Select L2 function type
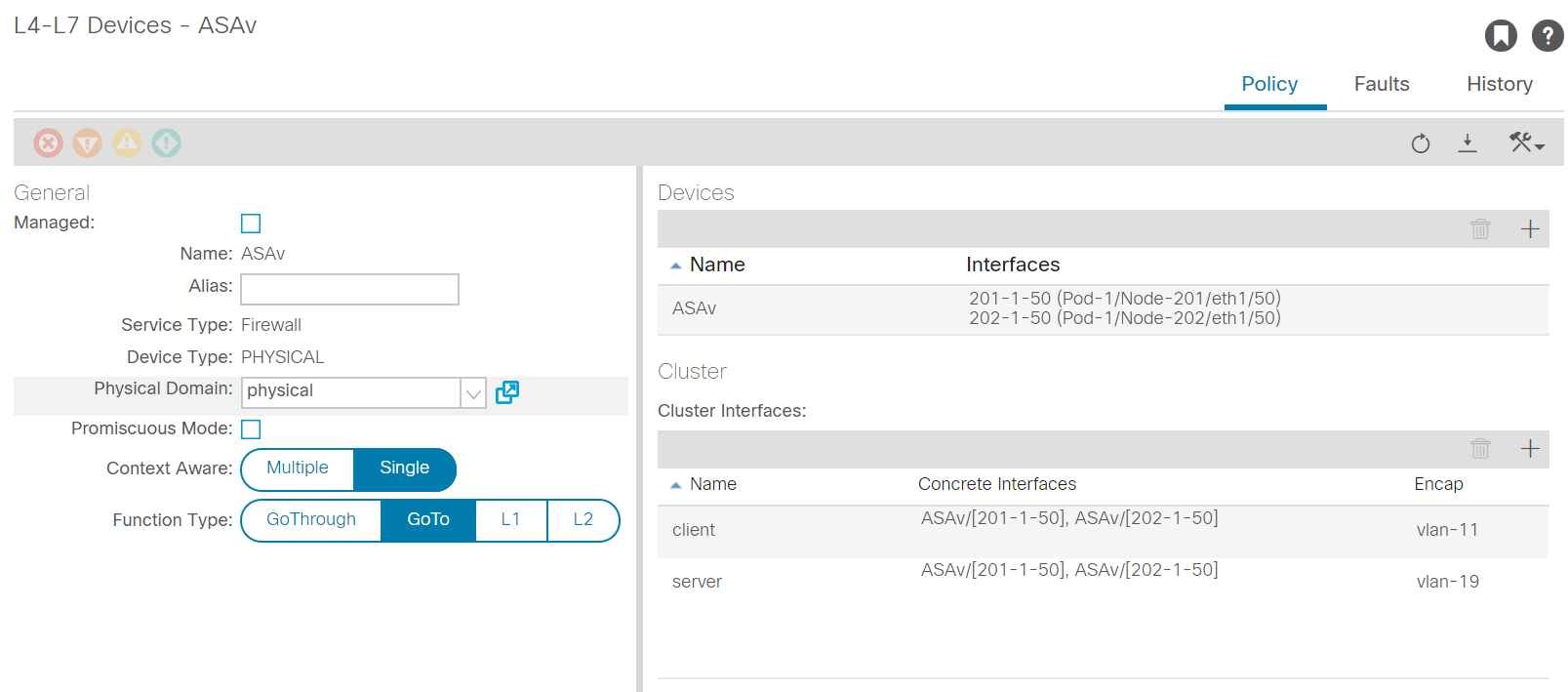 pyautogui.click(x=583, y=520)
